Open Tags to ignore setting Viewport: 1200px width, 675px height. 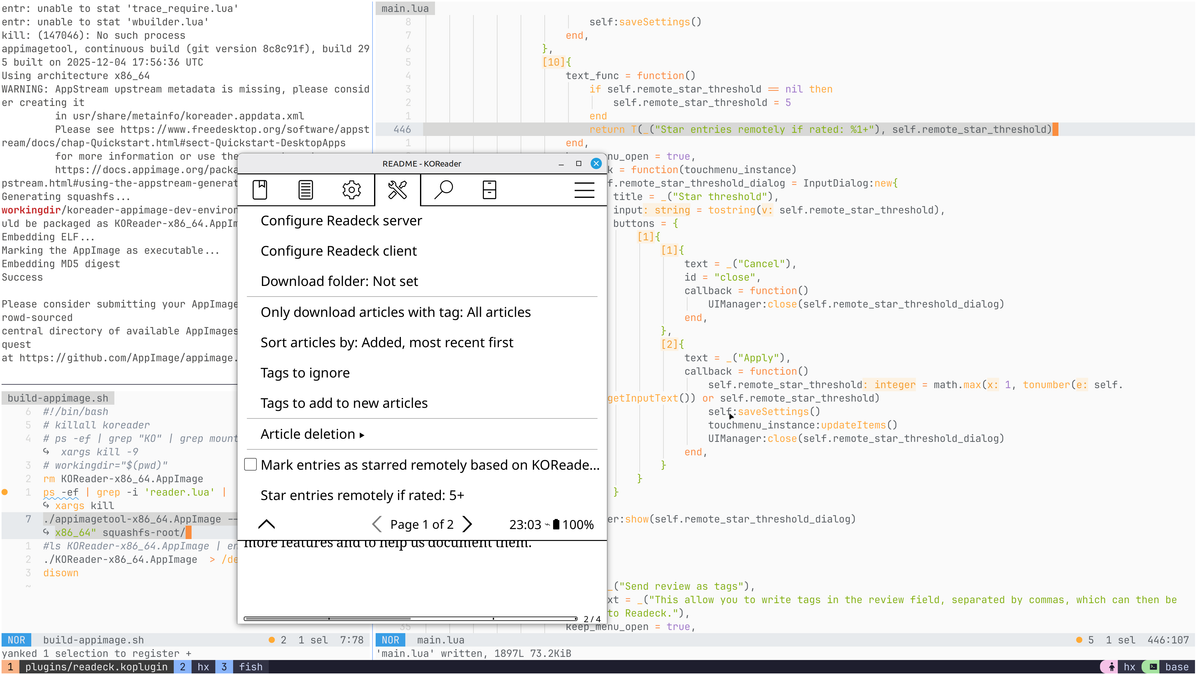tap(305, 373)
